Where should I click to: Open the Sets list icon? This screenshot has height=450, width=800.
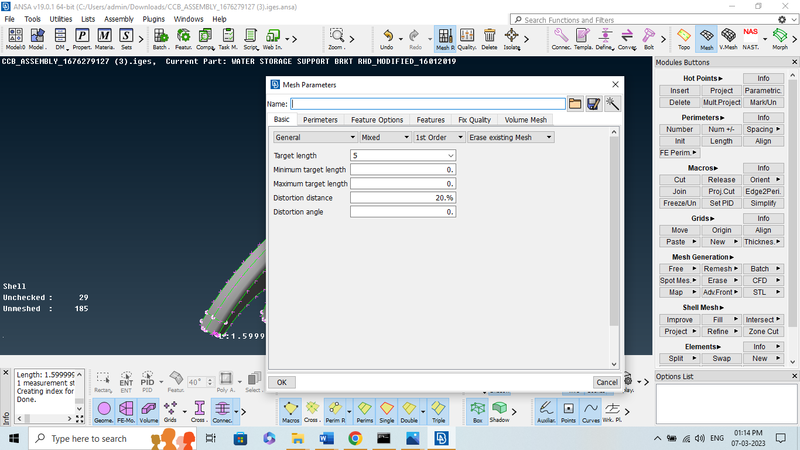(126, 39)
